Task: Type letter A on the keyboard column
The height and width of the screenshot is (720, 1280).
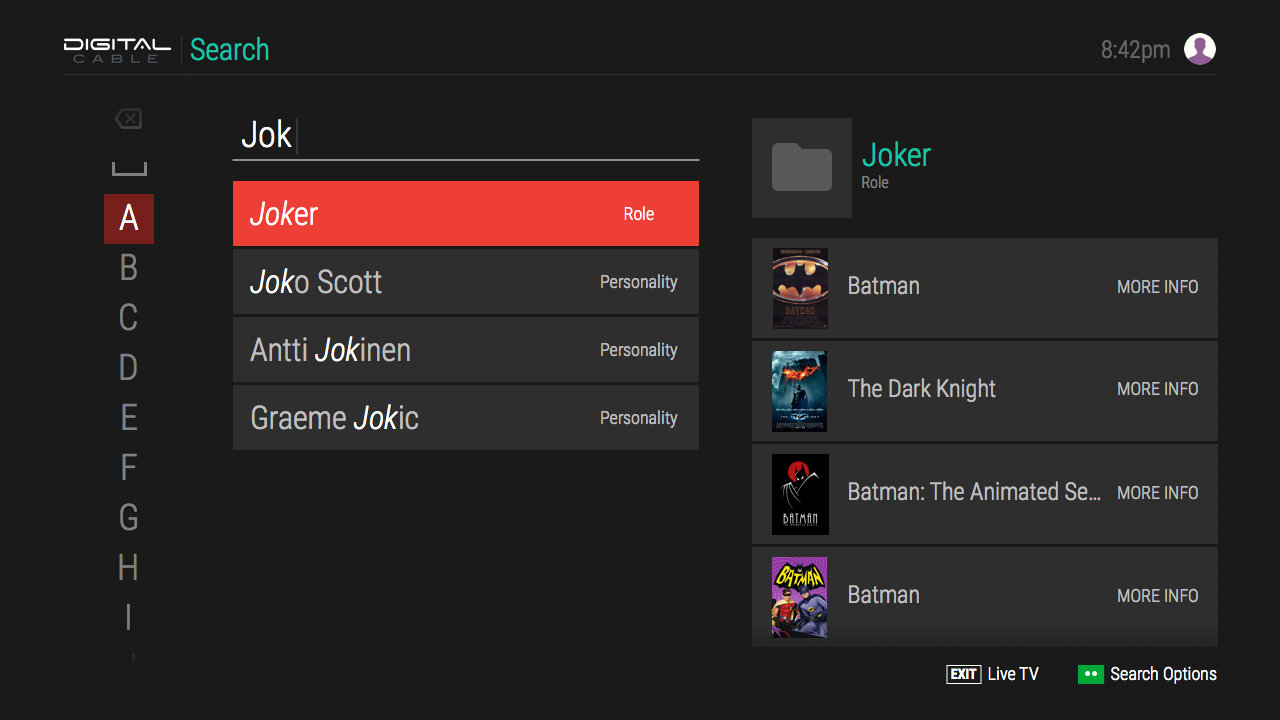Action: (x=128, y=218)
